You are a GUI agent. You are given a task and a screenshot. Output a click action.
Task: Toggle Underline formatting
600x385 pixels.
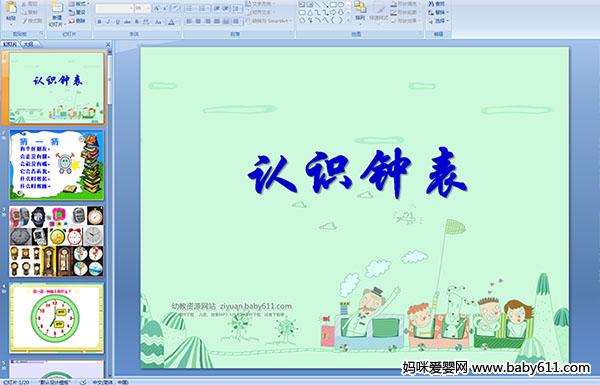(x=117, y=22)
